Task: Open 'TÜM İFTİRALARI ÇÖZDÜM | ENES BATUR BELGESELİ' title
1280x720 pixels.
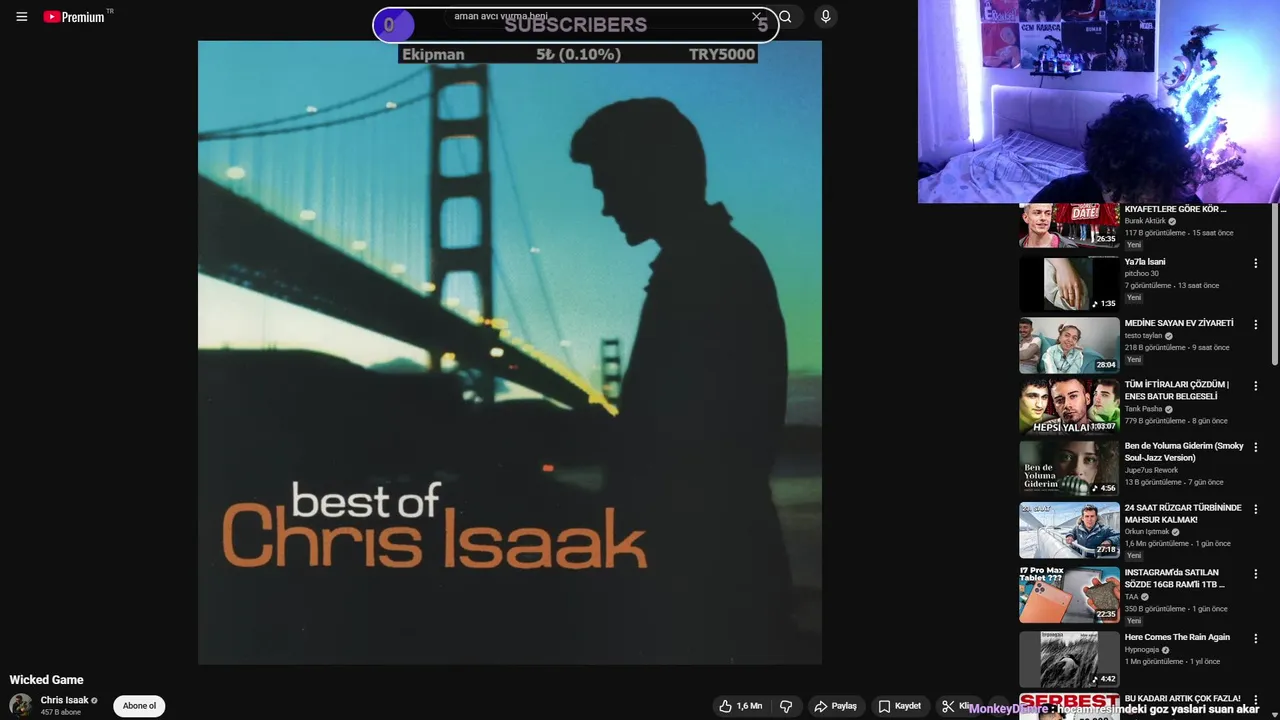Action: [1177, 390]
